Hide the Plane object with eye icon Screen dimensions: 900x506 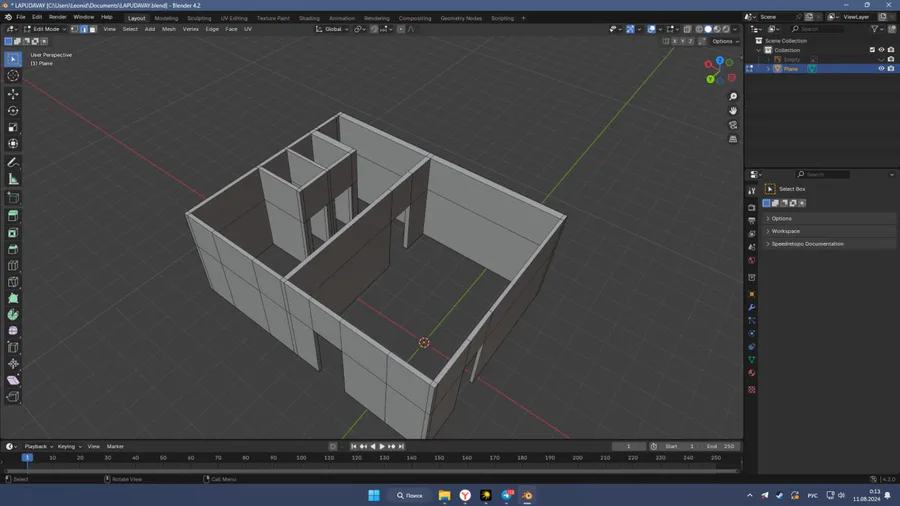pyautogui.click(x=882, y=69)
